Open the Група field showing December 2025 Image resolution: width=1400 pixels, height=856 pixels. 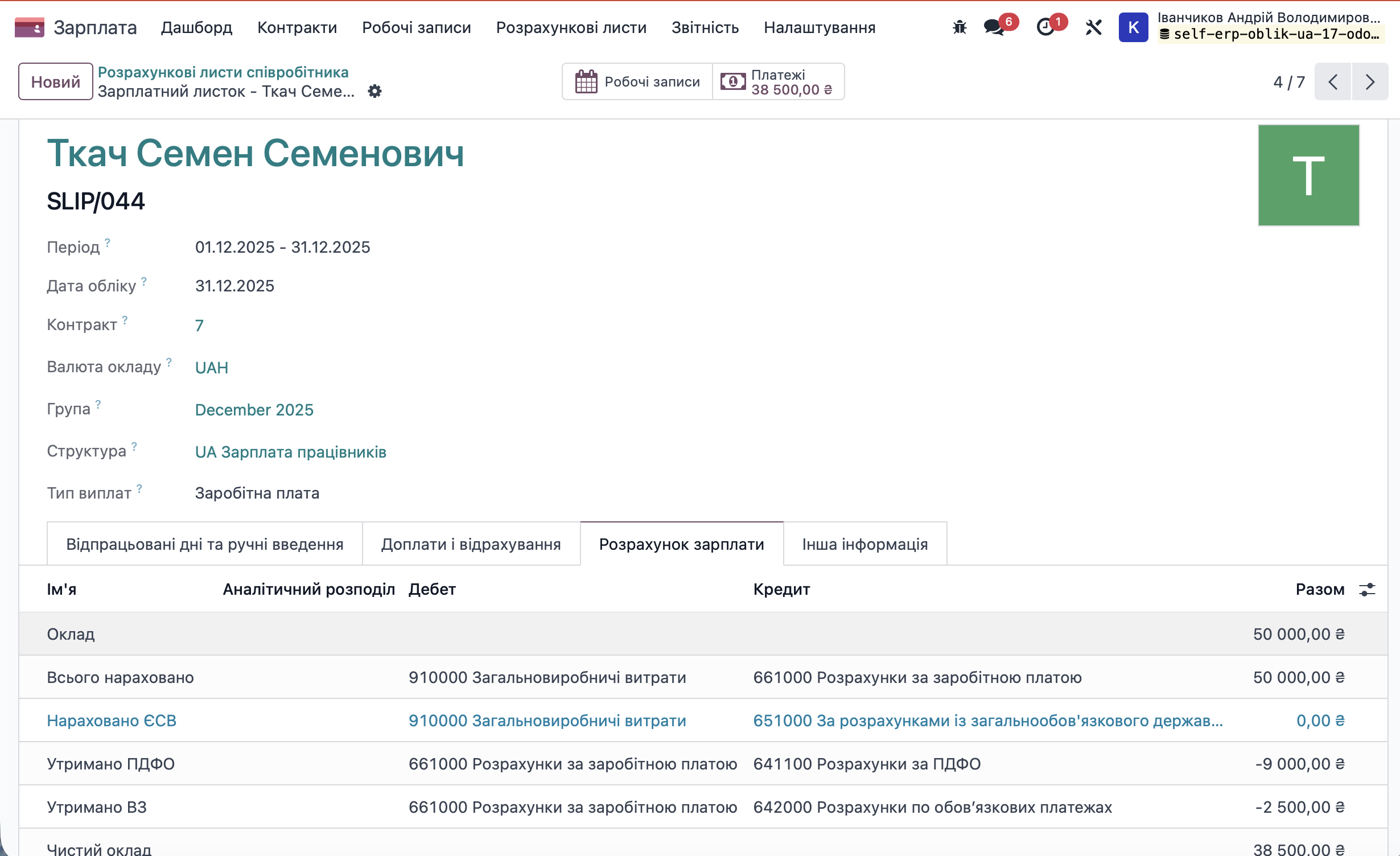click(254, 409)
